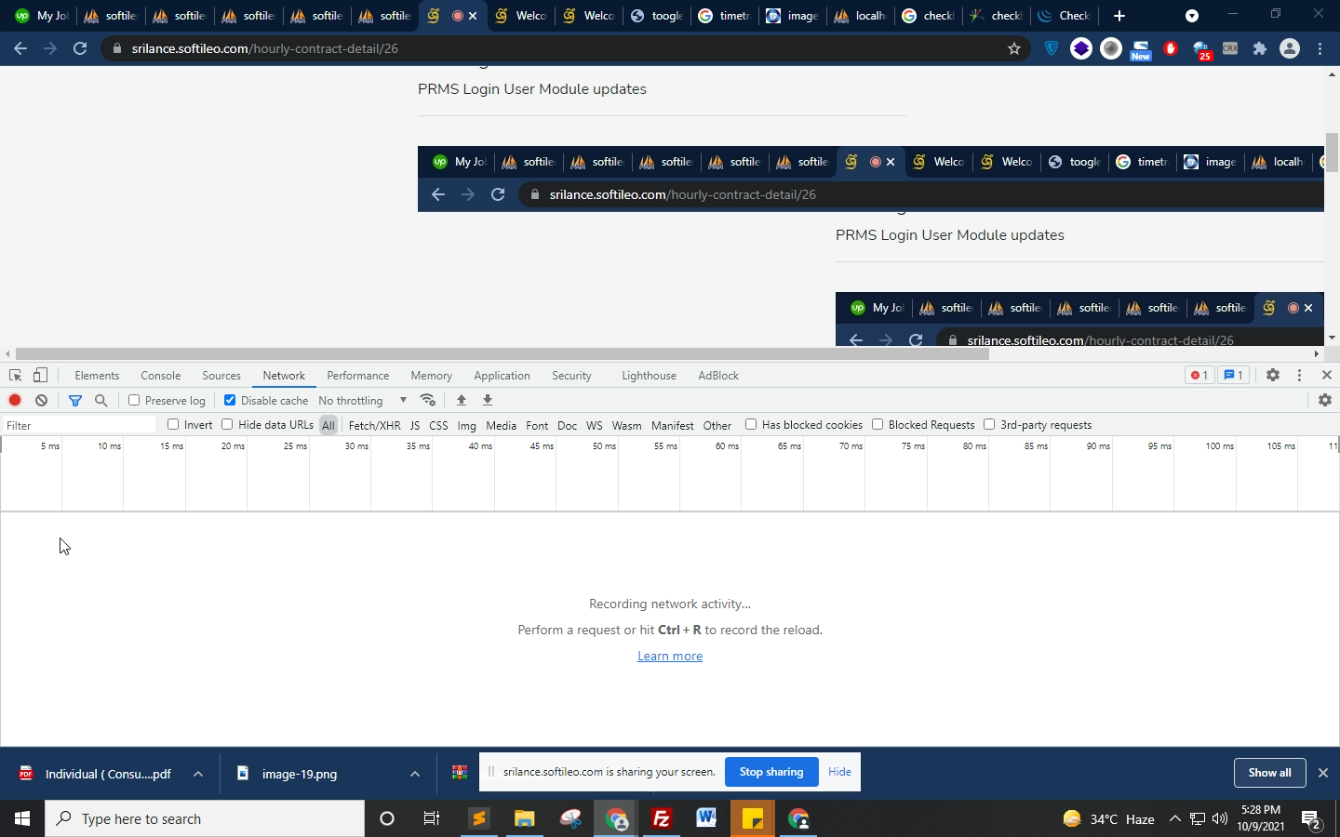Uncheck the Disable cache checkbox

click(x=230, y=400)
